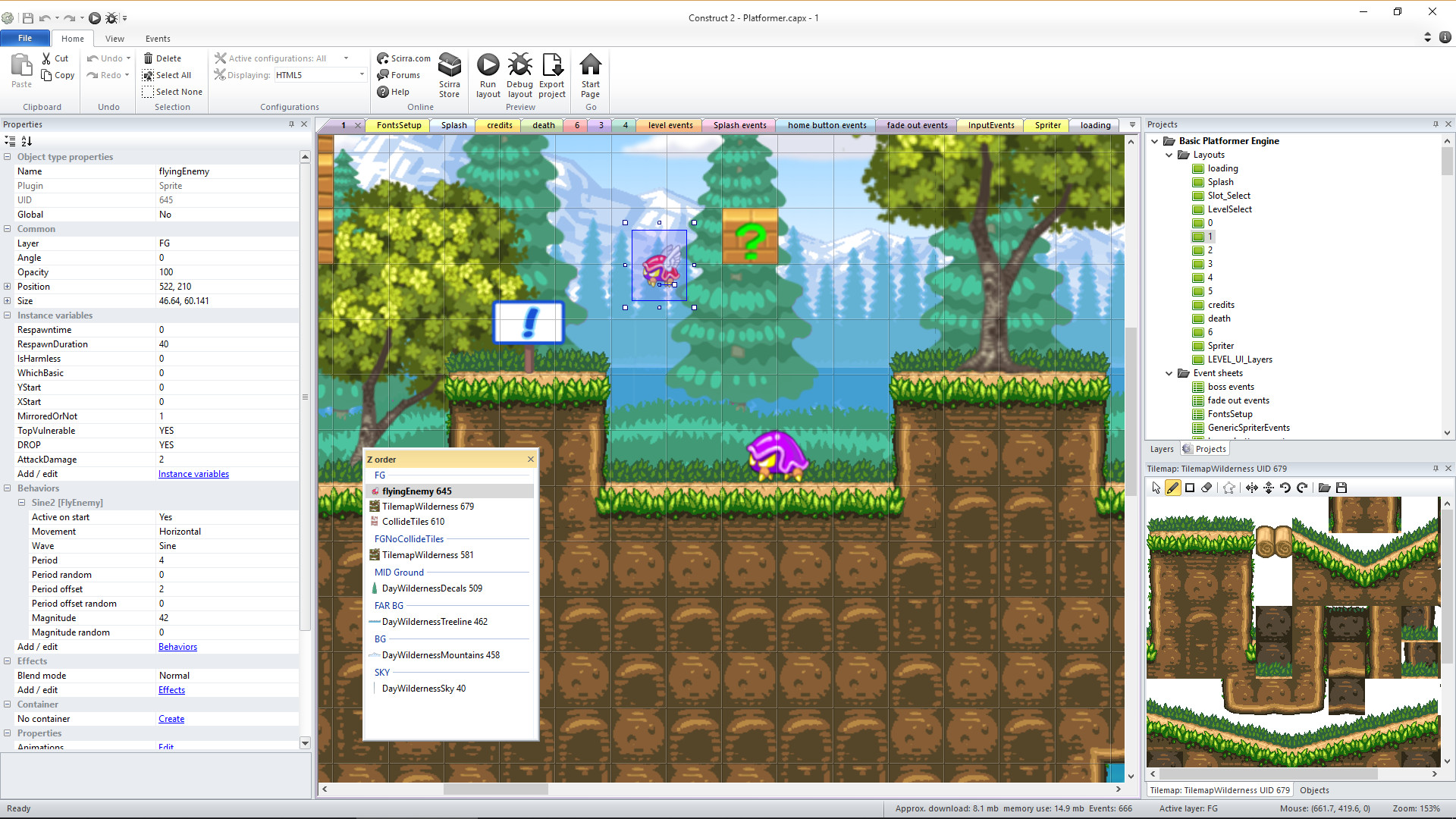Image resolution: width=1456 pixels, height=819 pixels.
Task: Collapse the Behaviors section in Properties
Action: 7,488
